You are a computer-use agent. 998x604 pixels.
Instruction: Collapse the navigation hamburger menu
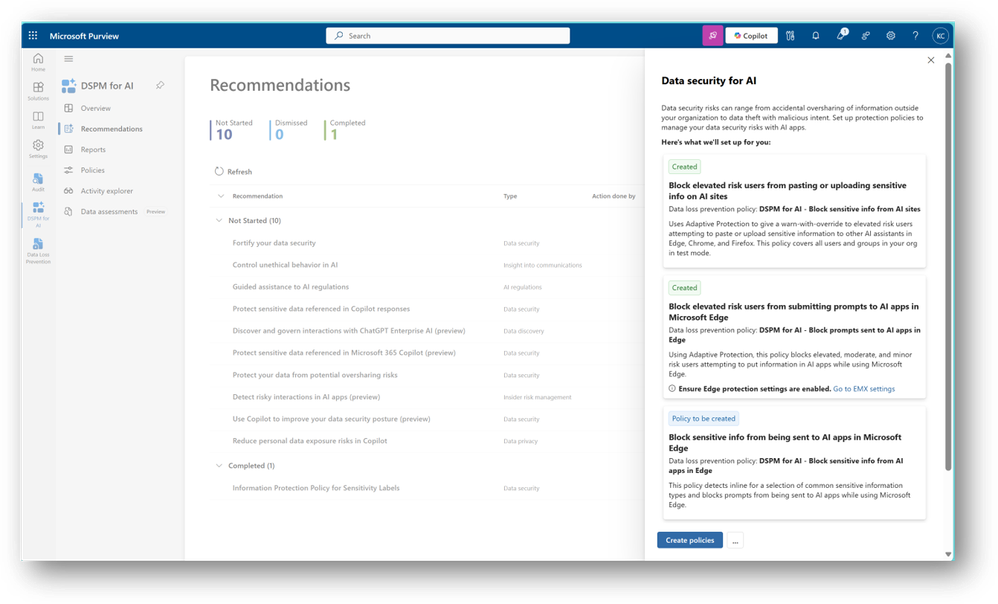pos(69,59)
